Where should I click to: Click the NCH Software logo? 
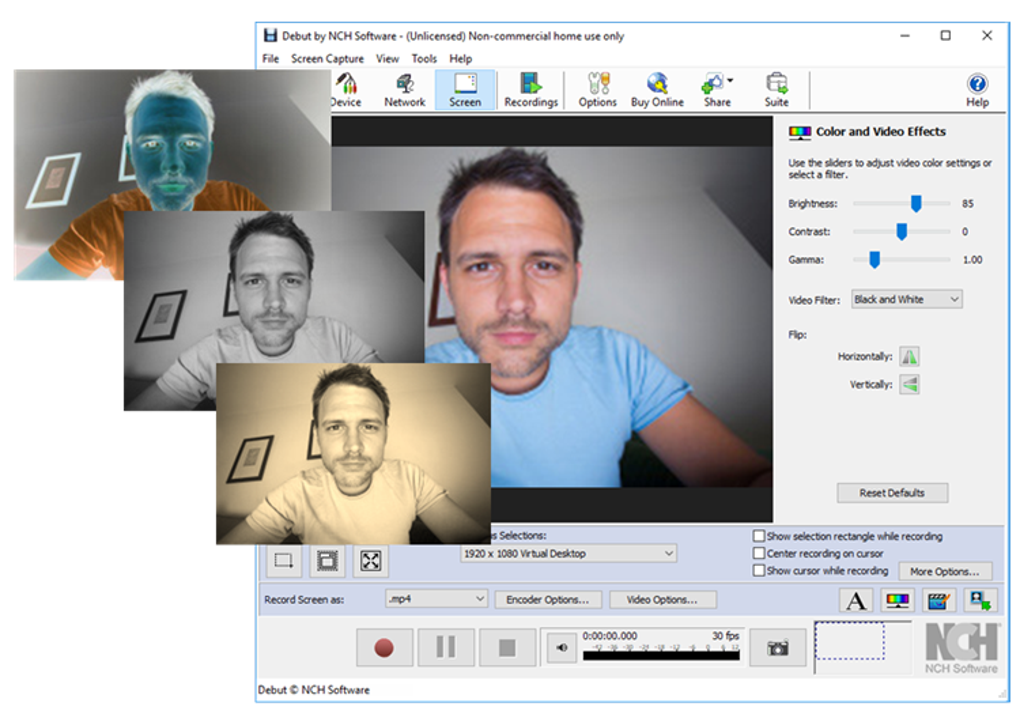[961, 648]
